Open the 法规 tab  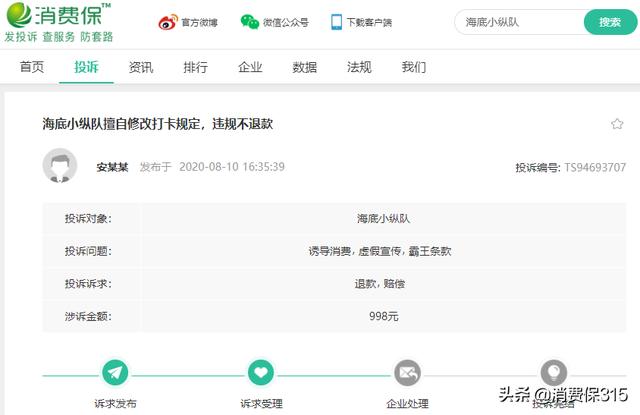pos(359,67)
